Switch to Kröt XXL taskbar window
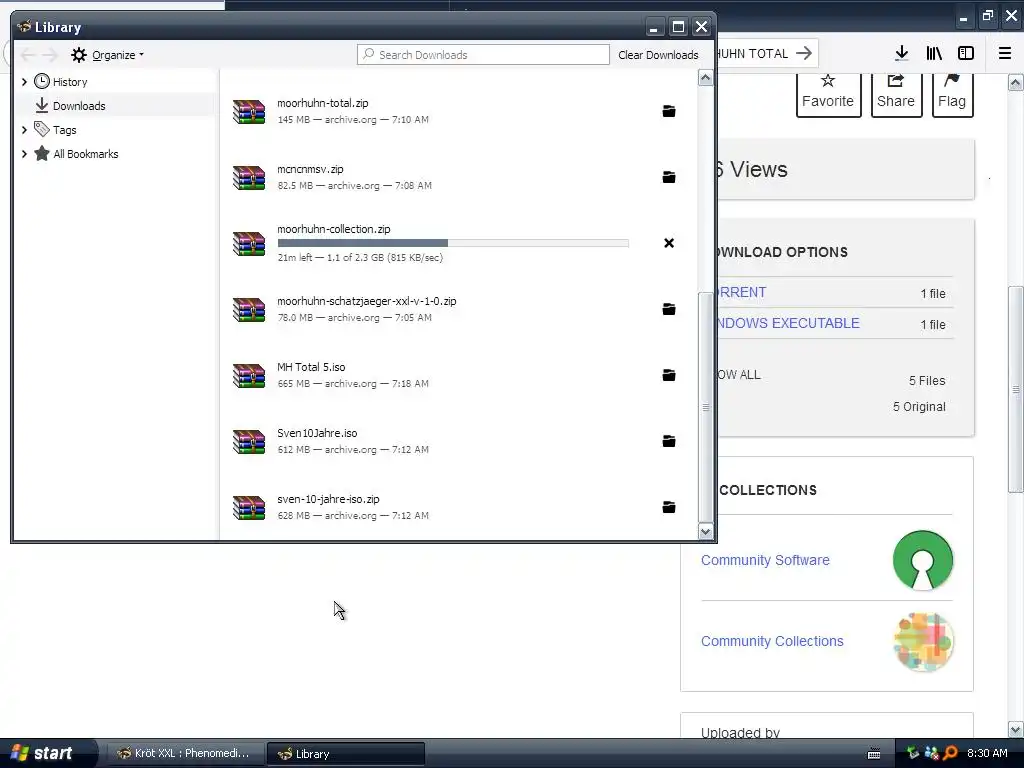Screen dimensions: 1024x768 click(x=184, y=753)
